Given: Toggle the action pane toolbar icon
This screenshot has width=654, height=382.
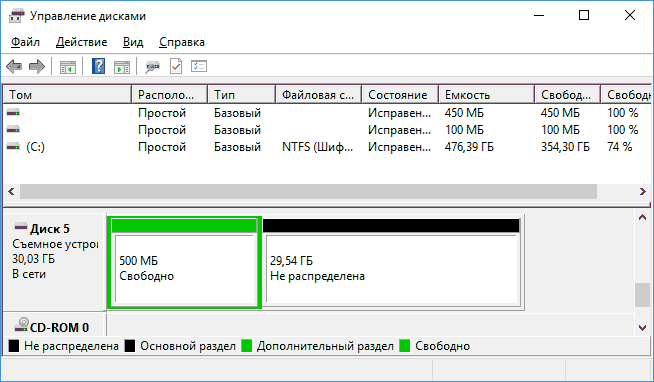Looking at the screenshot, I should pos(122,67).
